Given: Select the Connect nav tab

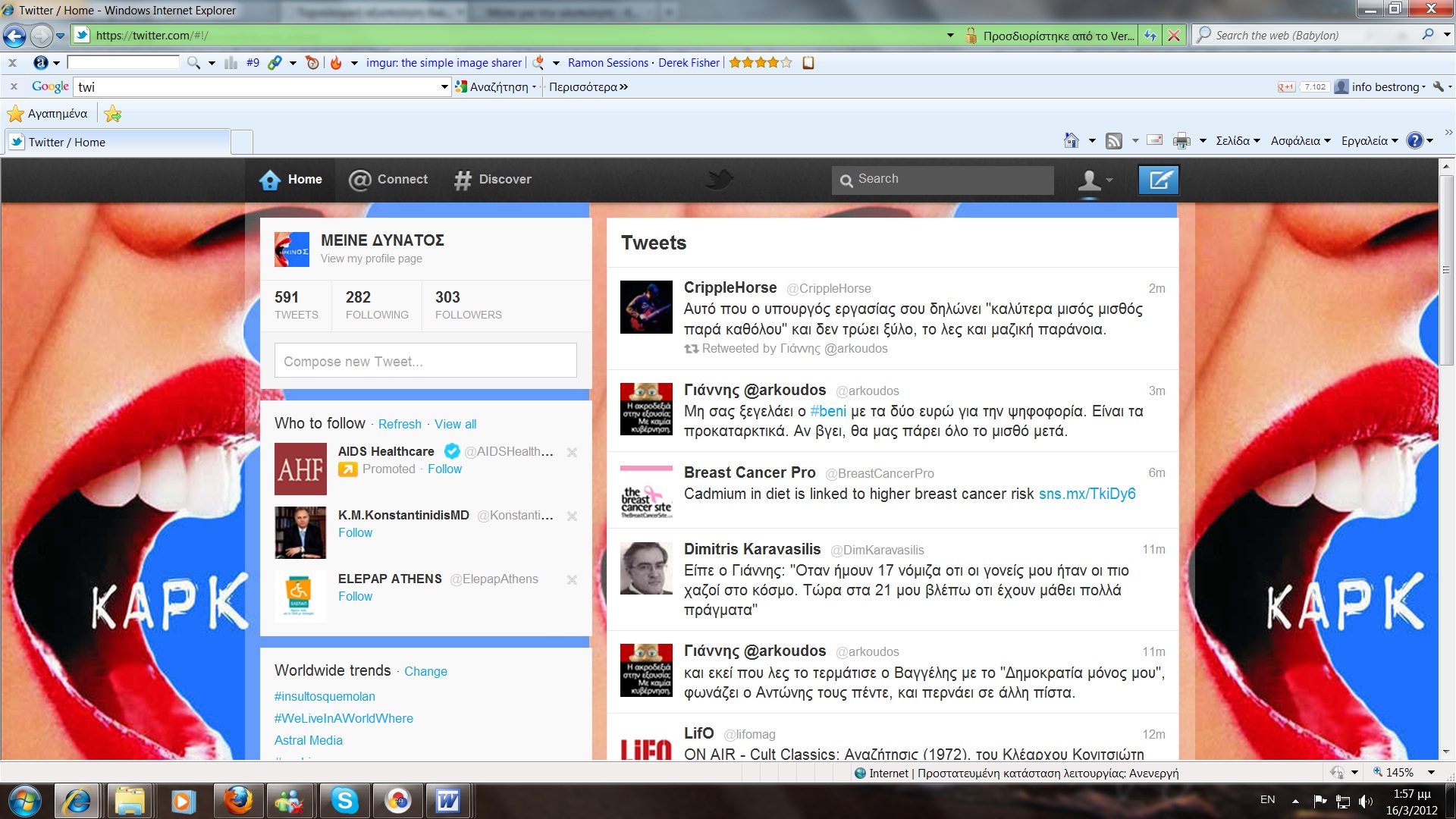Looking at the screenshot, I should click(x=388, y=180).
